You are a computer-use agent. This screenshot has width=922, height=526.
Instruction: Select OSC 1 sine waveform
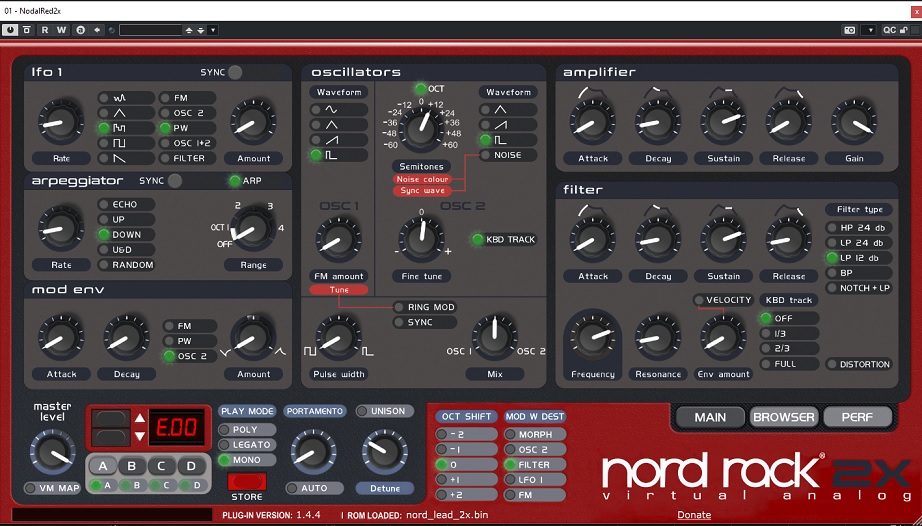coord(339,109)
